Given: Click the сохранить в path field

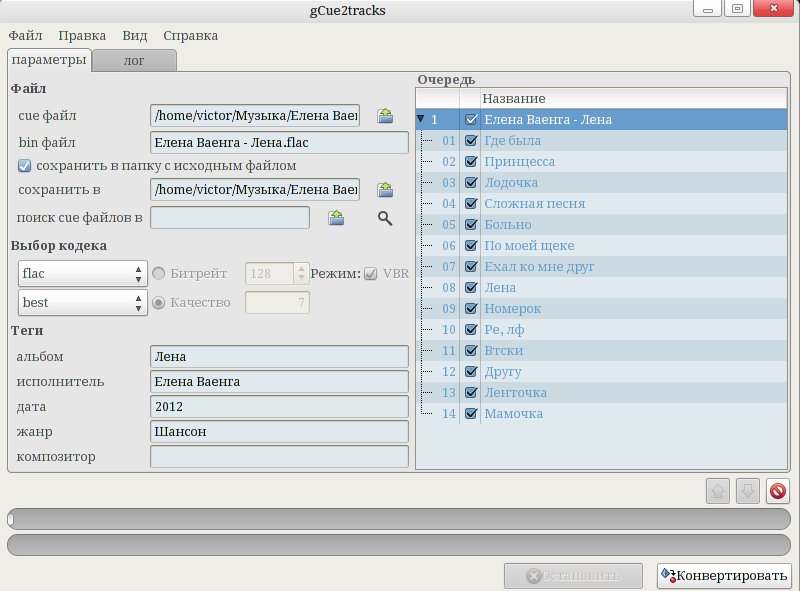Looking at the screenshot, I should click(255, 190).
